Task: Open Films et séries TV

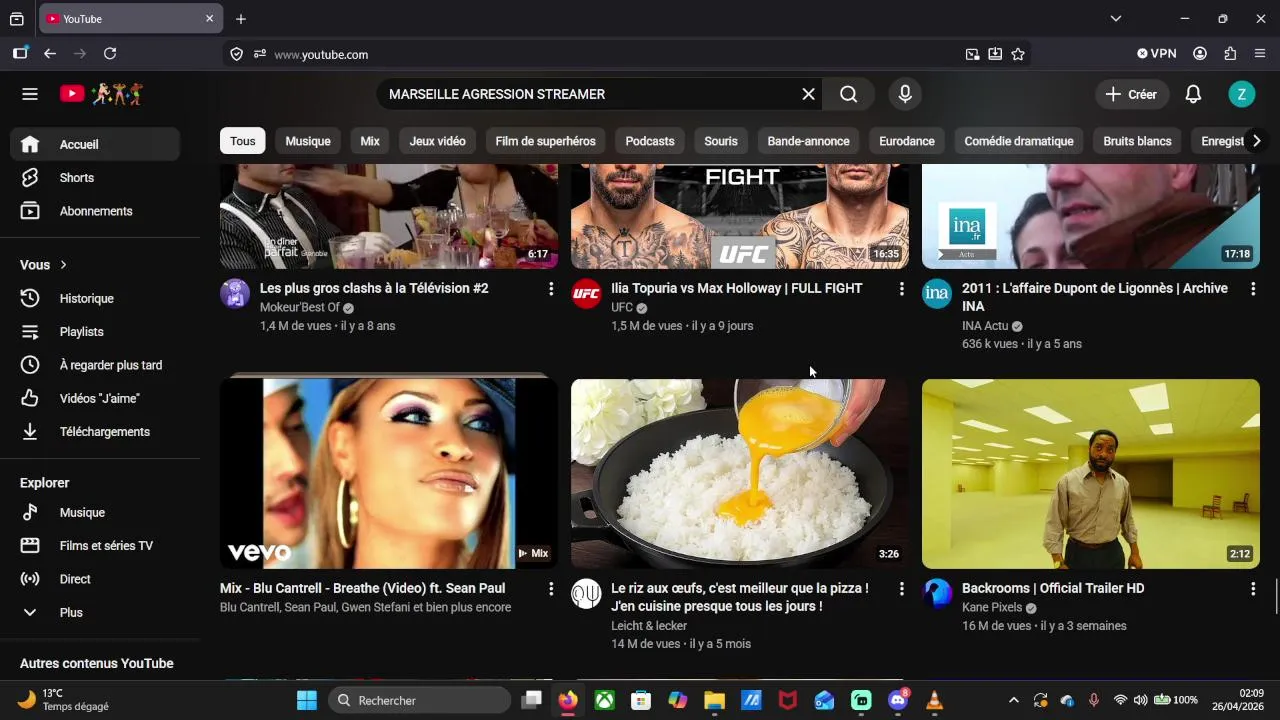Action: click(x=95, y=545)
